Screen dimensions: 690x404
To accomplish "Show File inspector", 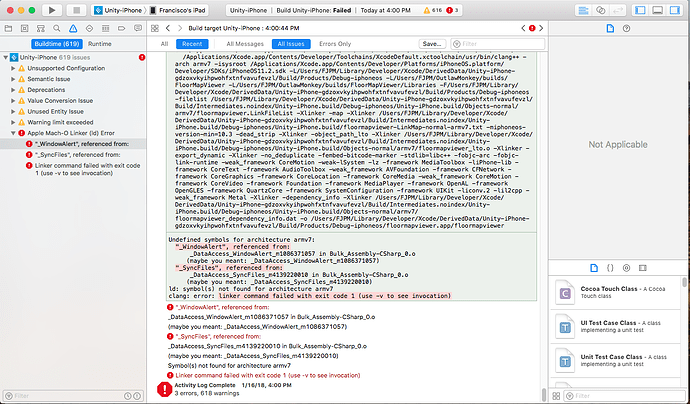I will coord(610,29).
